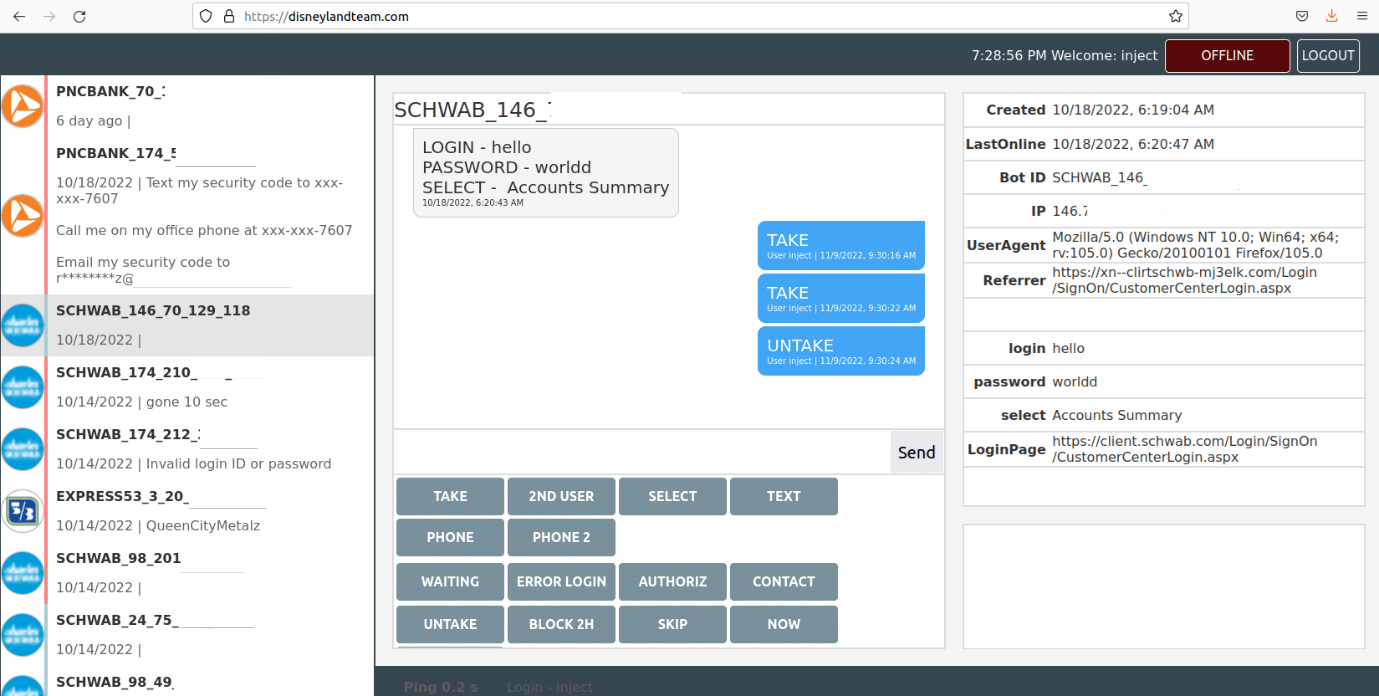Select the EXPRESS53_3_20 row name

(x=122, y=496)
